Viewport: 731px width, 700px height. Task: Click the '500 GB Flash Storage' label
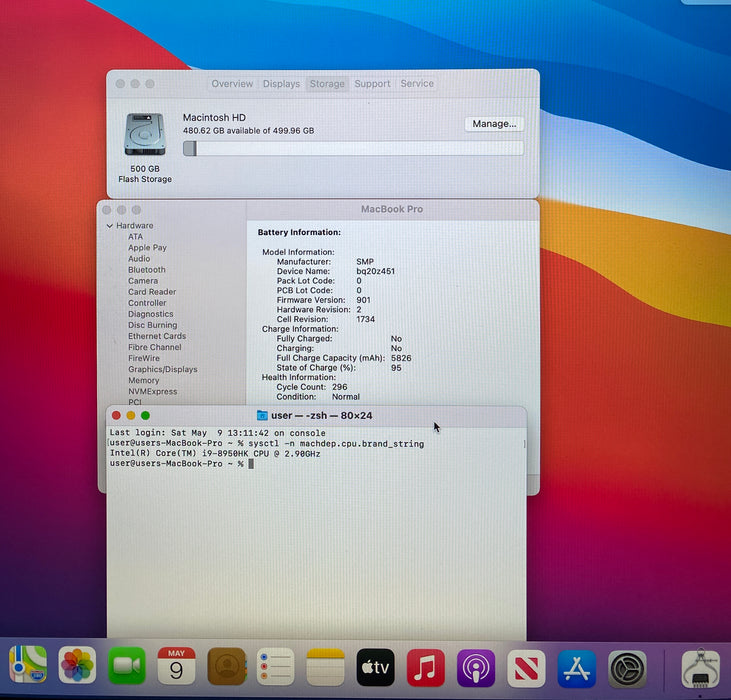point(145,174)
